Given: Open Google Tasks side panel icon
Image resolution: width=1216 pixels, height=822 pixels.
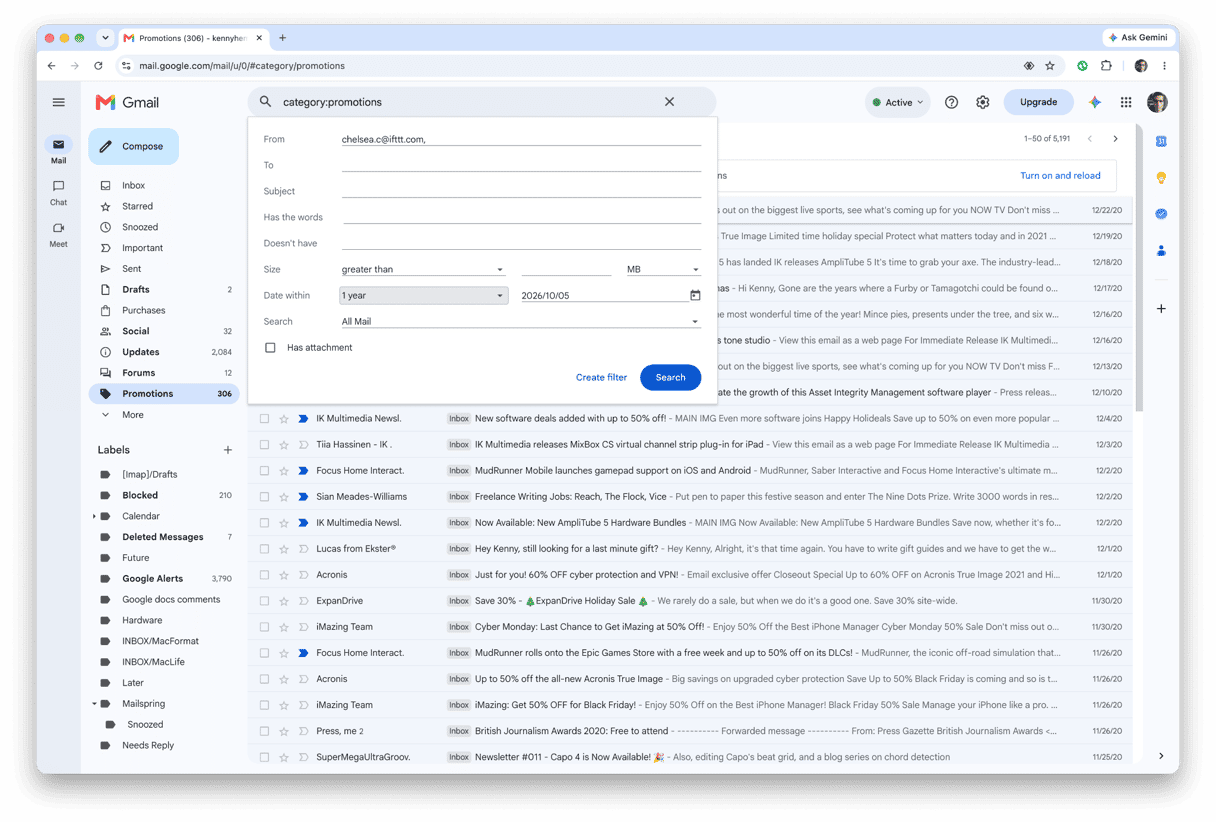Looking at the screenshot, I should click(1161, 214).
